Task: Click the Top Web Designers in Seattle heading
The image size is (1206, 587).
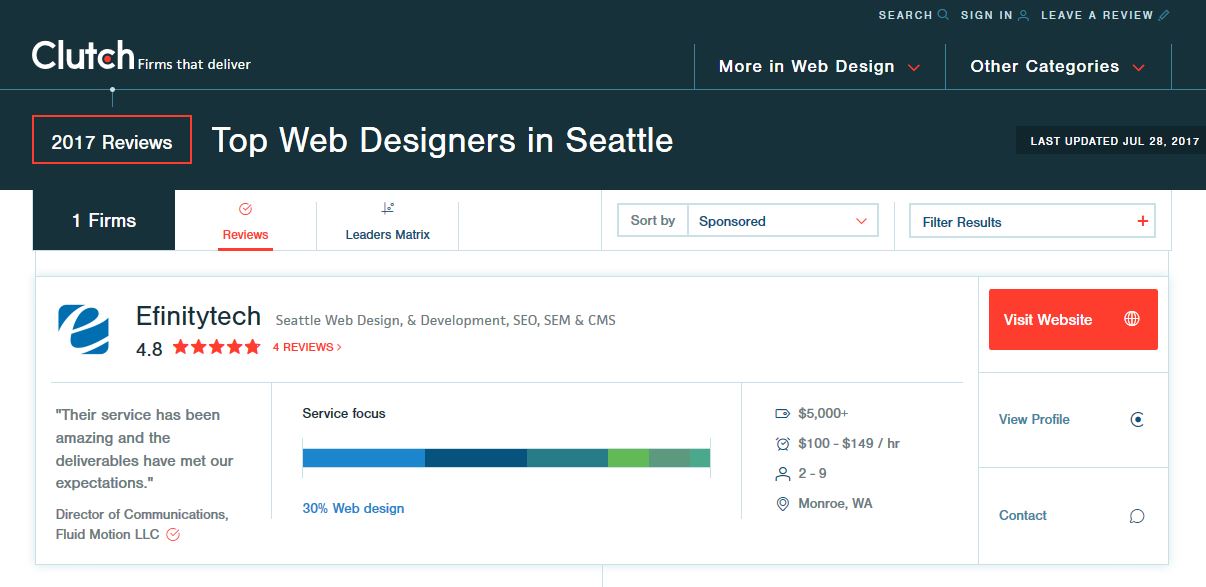Action: pyautogui.click(x=442, y=141)
